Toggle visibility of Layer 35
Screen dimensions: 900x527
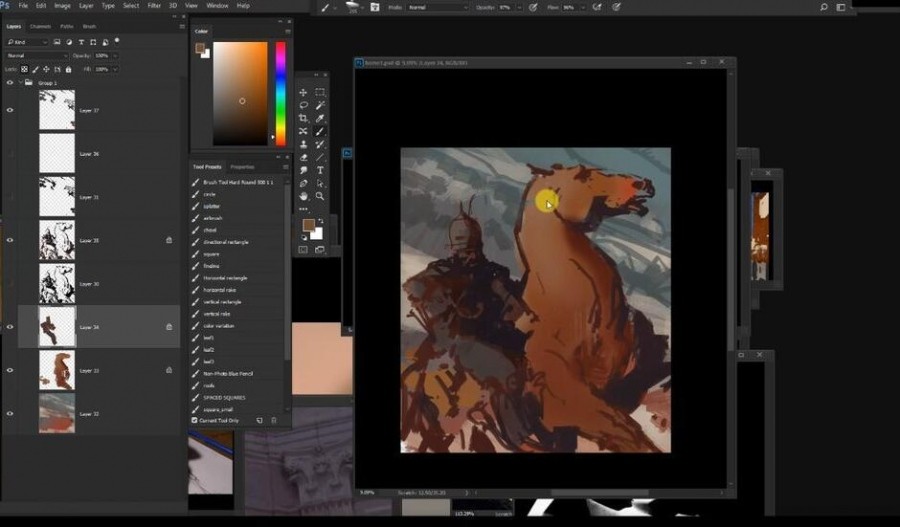click(x=10, y=241)
